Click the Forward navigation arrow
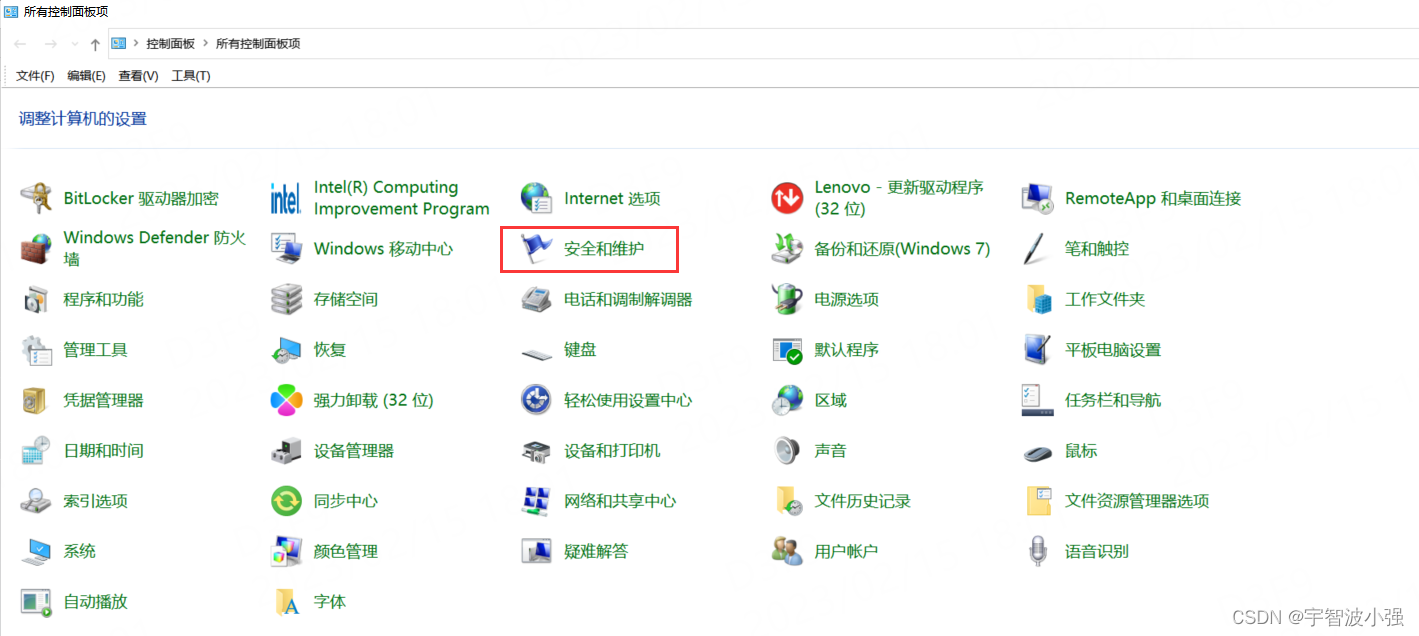This screenshot has height=636, width=1419. 50,44
